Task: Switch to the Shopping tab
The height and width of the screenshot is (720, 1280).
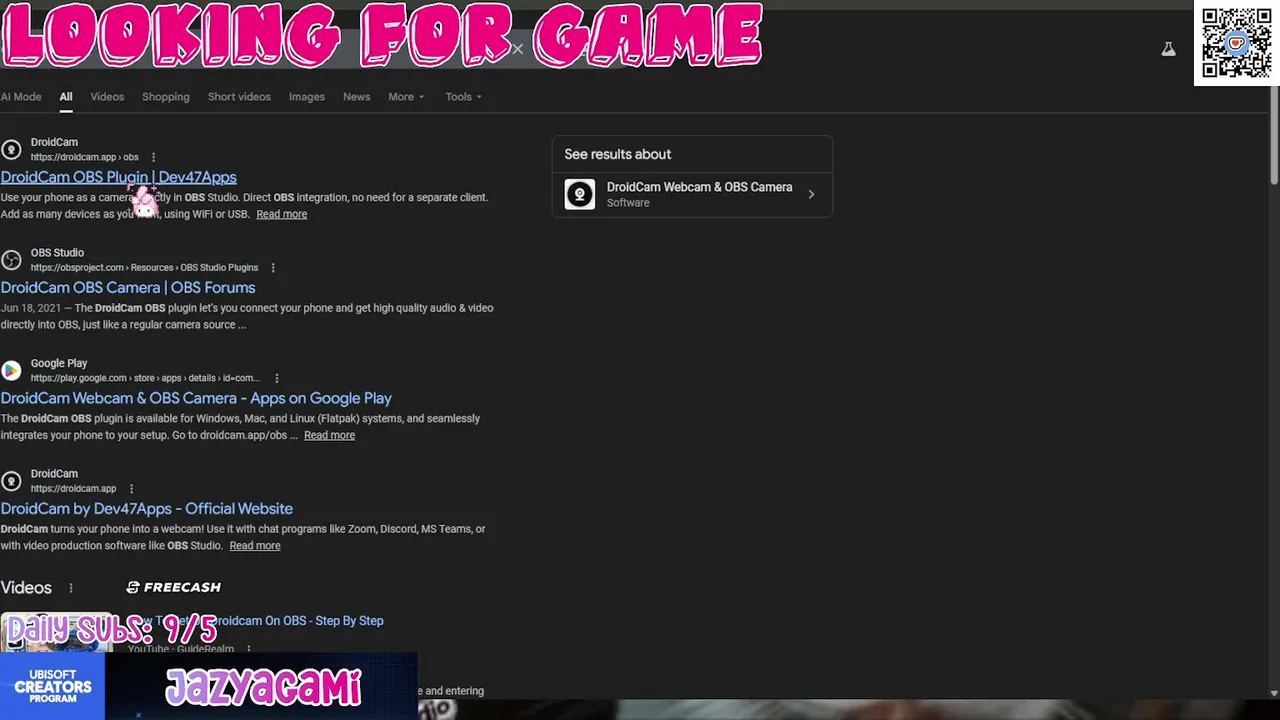Action: point(166,97)
